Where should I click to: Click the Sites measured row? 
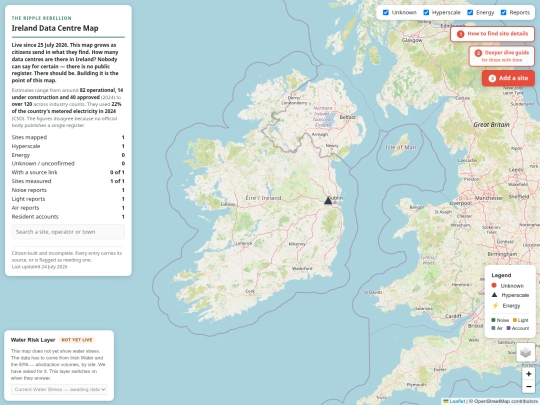pos(68,181)
